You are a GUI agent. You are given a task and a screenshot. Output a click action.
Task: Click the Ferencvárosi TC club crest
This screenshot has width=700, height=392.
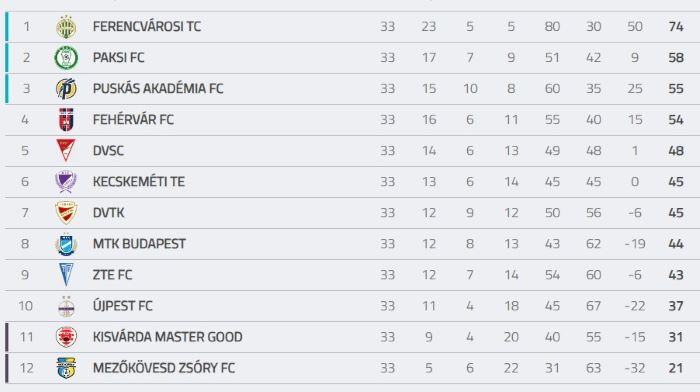[66, 27]
